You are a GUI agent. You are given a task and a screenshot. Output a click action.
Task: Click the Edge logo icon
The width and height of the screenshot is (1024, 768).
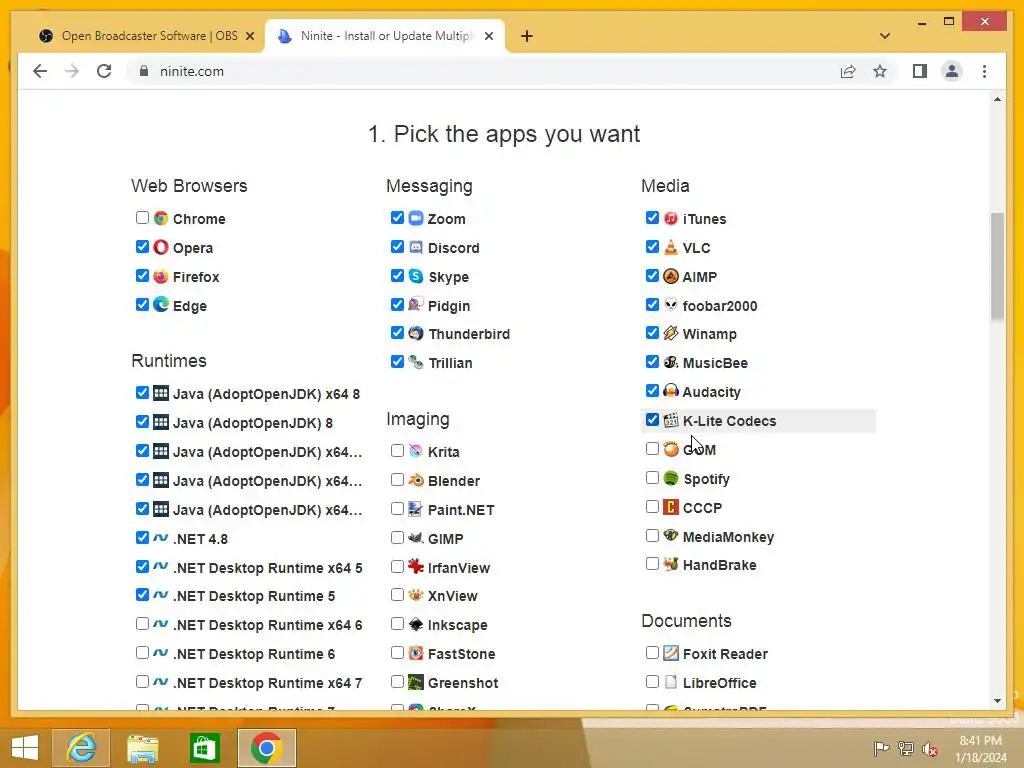(161, 305)
